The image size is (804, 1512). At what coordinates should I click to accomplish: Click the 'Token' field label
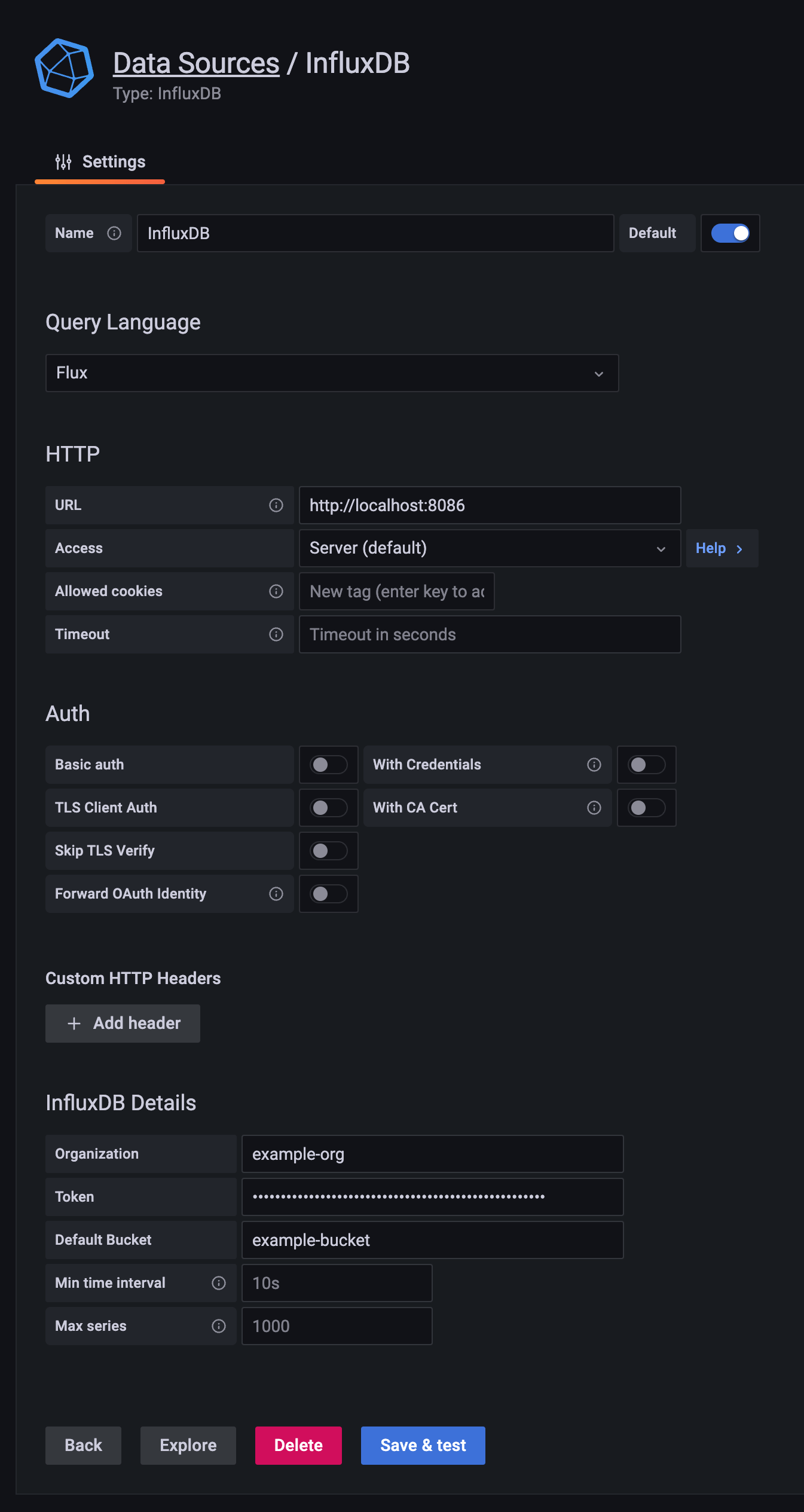(75, 1197)
